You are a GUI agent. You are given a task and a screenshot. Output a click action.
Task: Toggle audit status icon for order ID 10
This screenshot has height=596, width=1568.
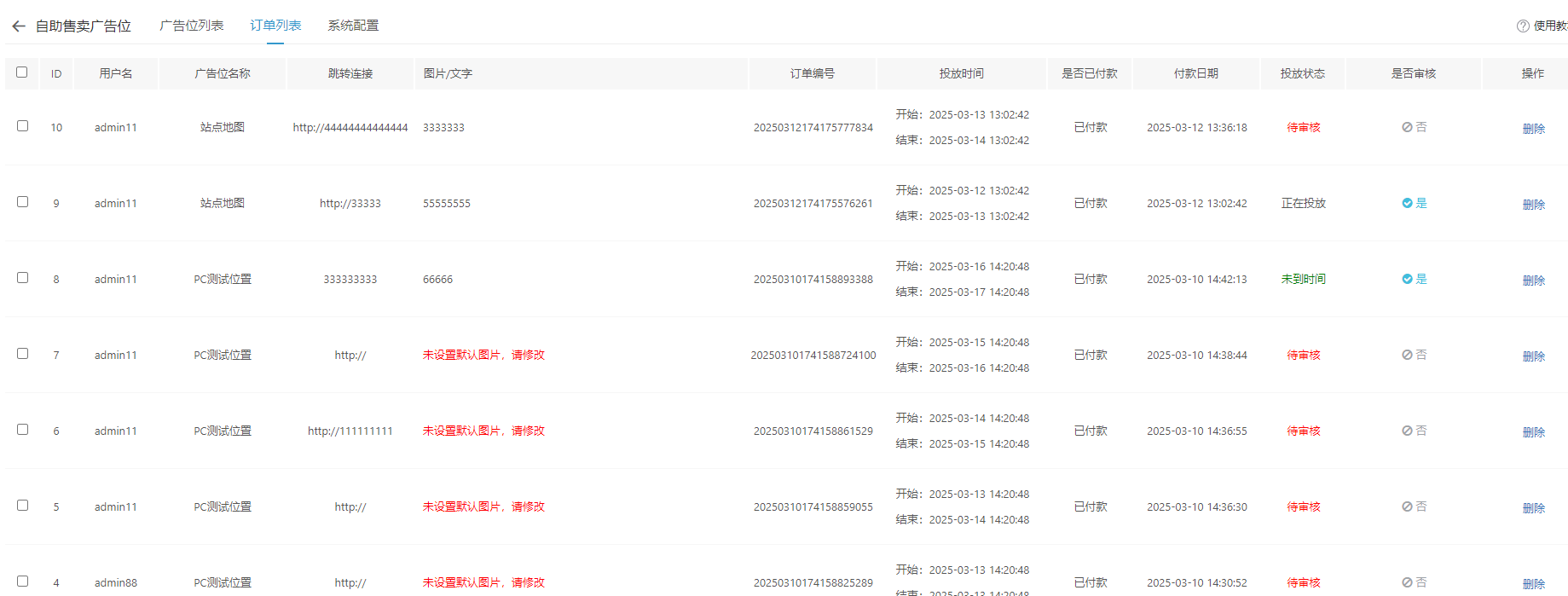1407,127
